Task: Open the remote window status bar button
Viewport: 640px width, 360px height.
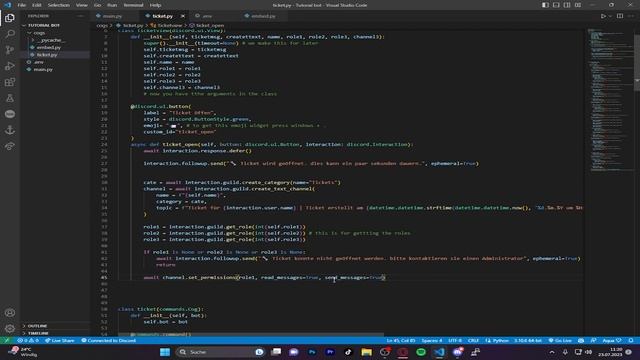Action: pyautogui.click(x=6, y=340)
